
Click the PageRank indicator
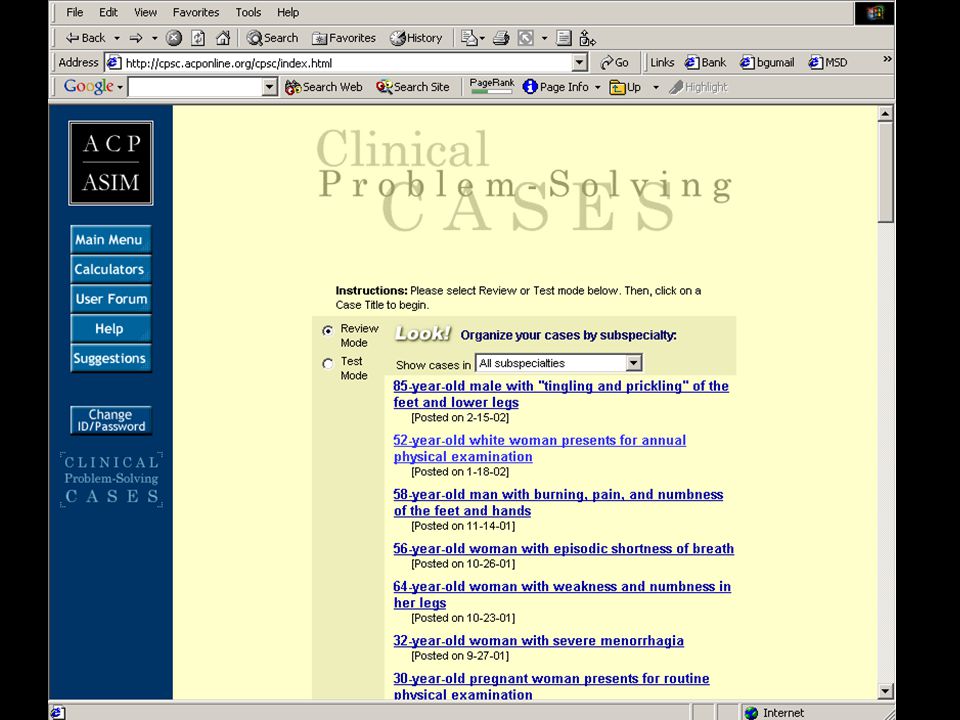(492, 86)
